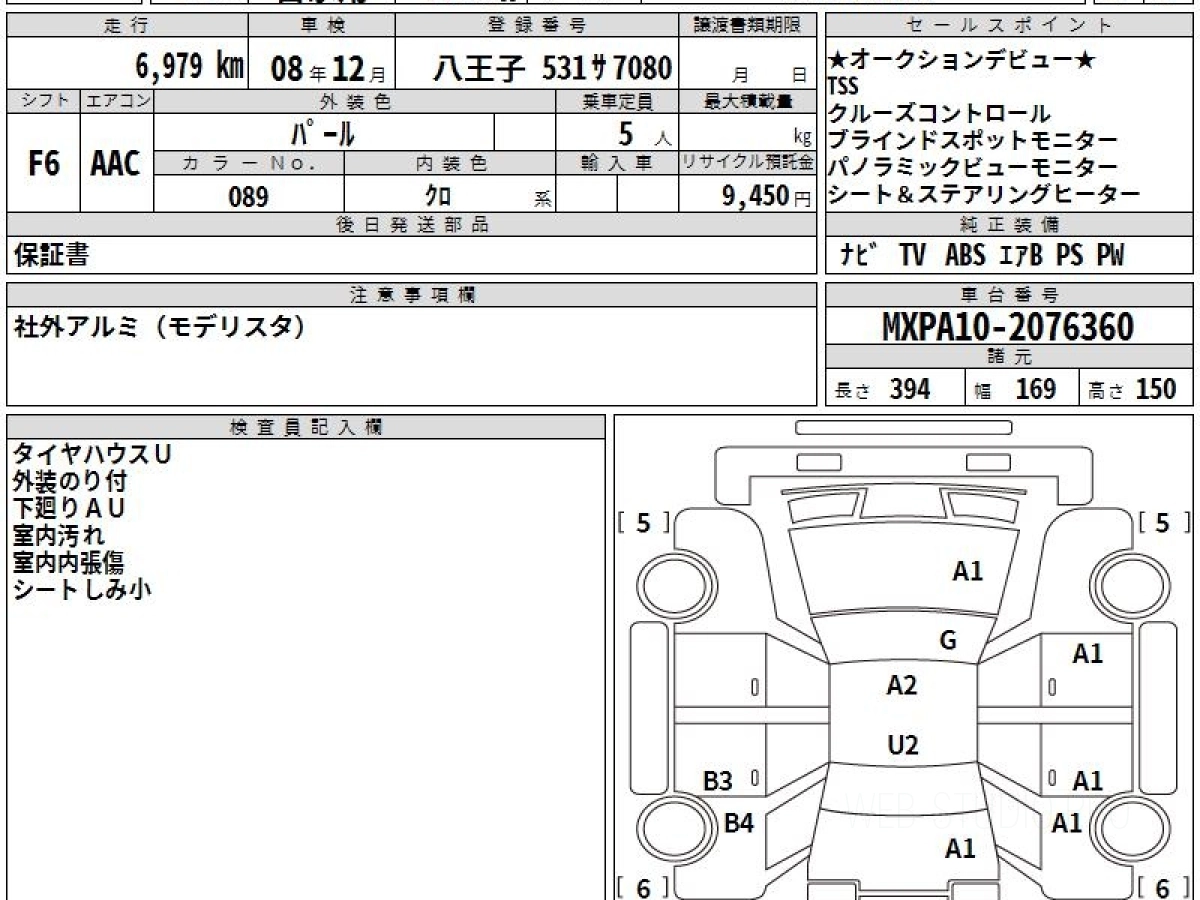Click the クロ interior color value

coord(438,197)
